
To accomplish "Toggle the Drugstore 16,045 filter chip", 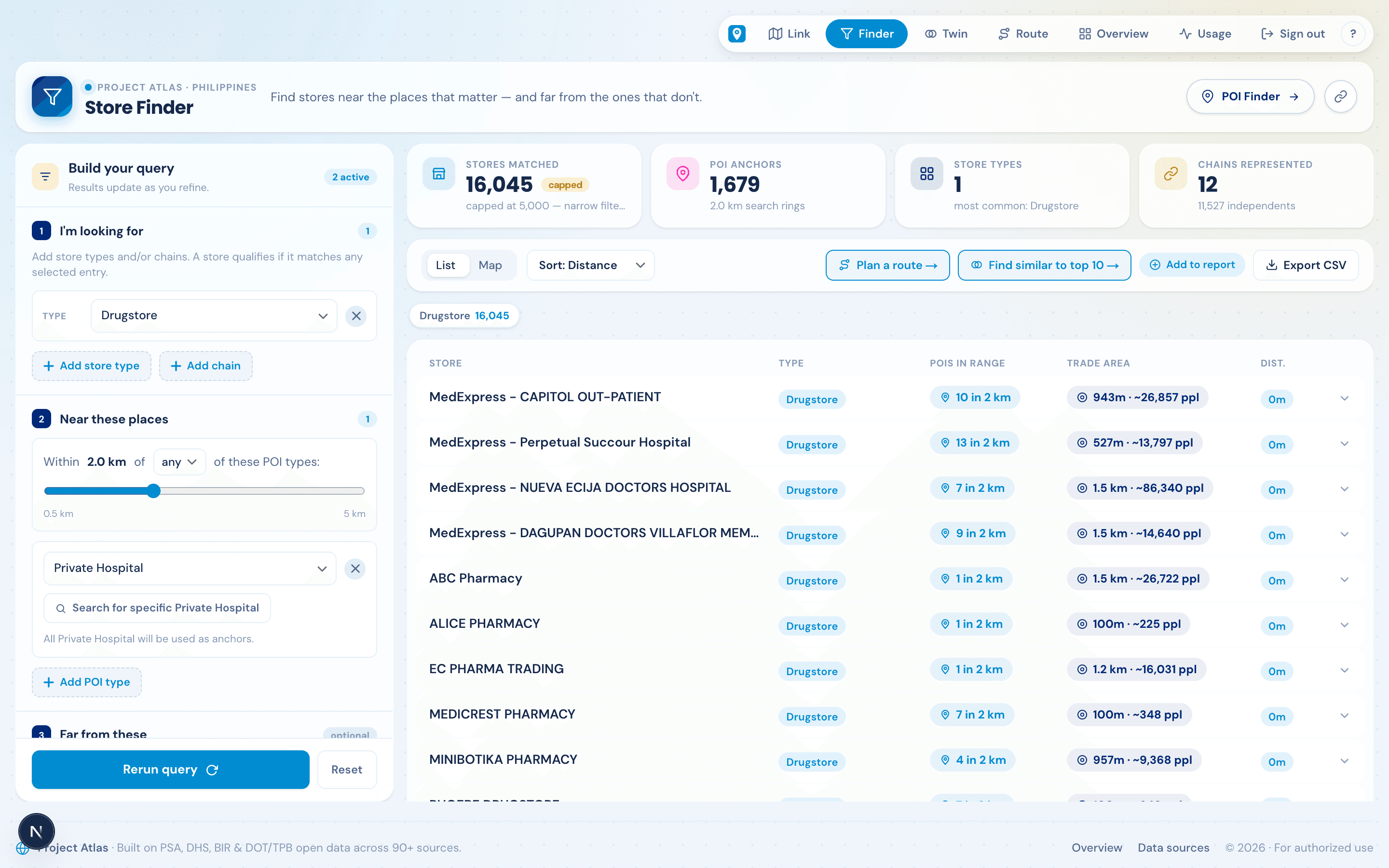I will click(x=464, y=316).
